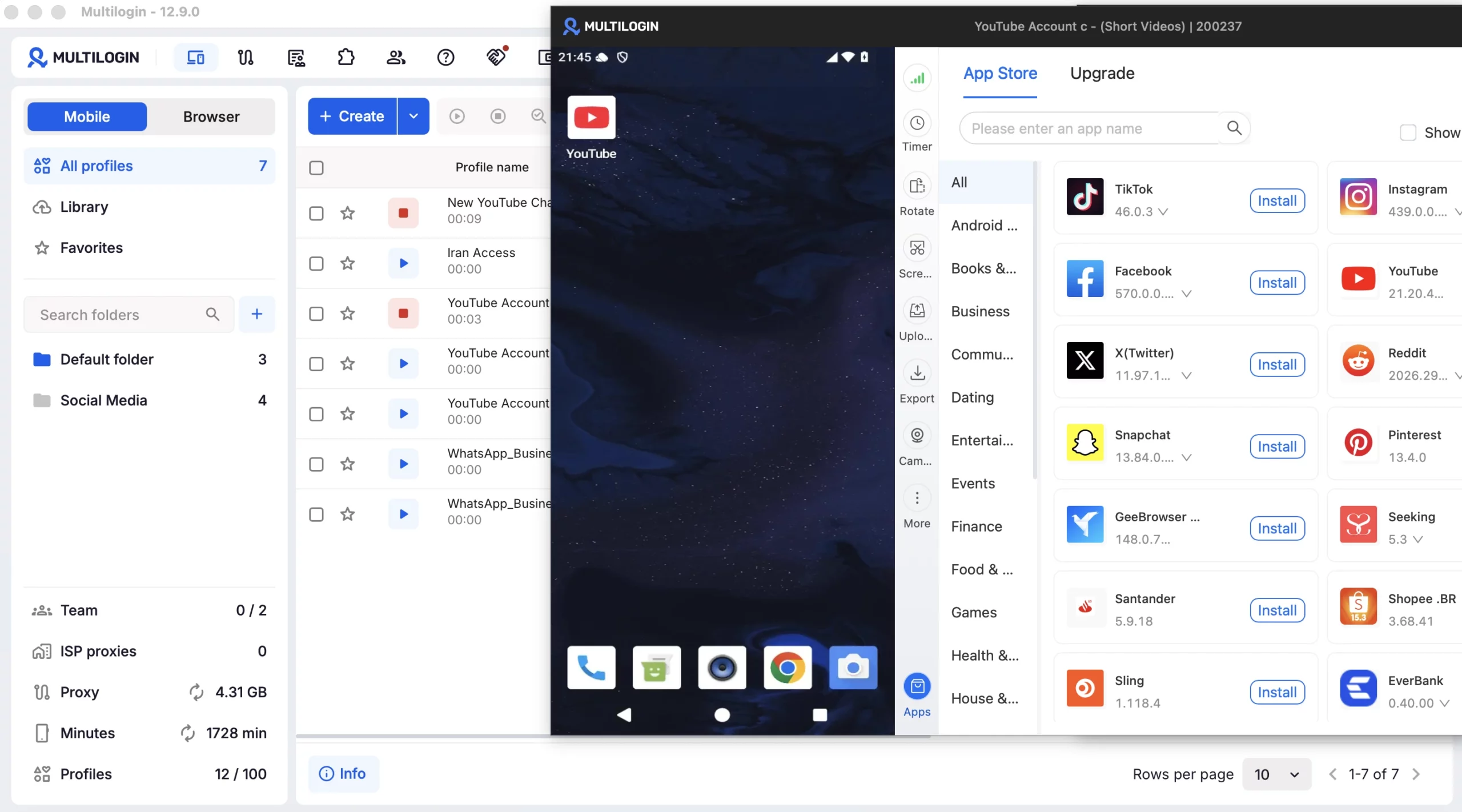
Task: Click the start profiles play icon in action bar
Action: 457,116
